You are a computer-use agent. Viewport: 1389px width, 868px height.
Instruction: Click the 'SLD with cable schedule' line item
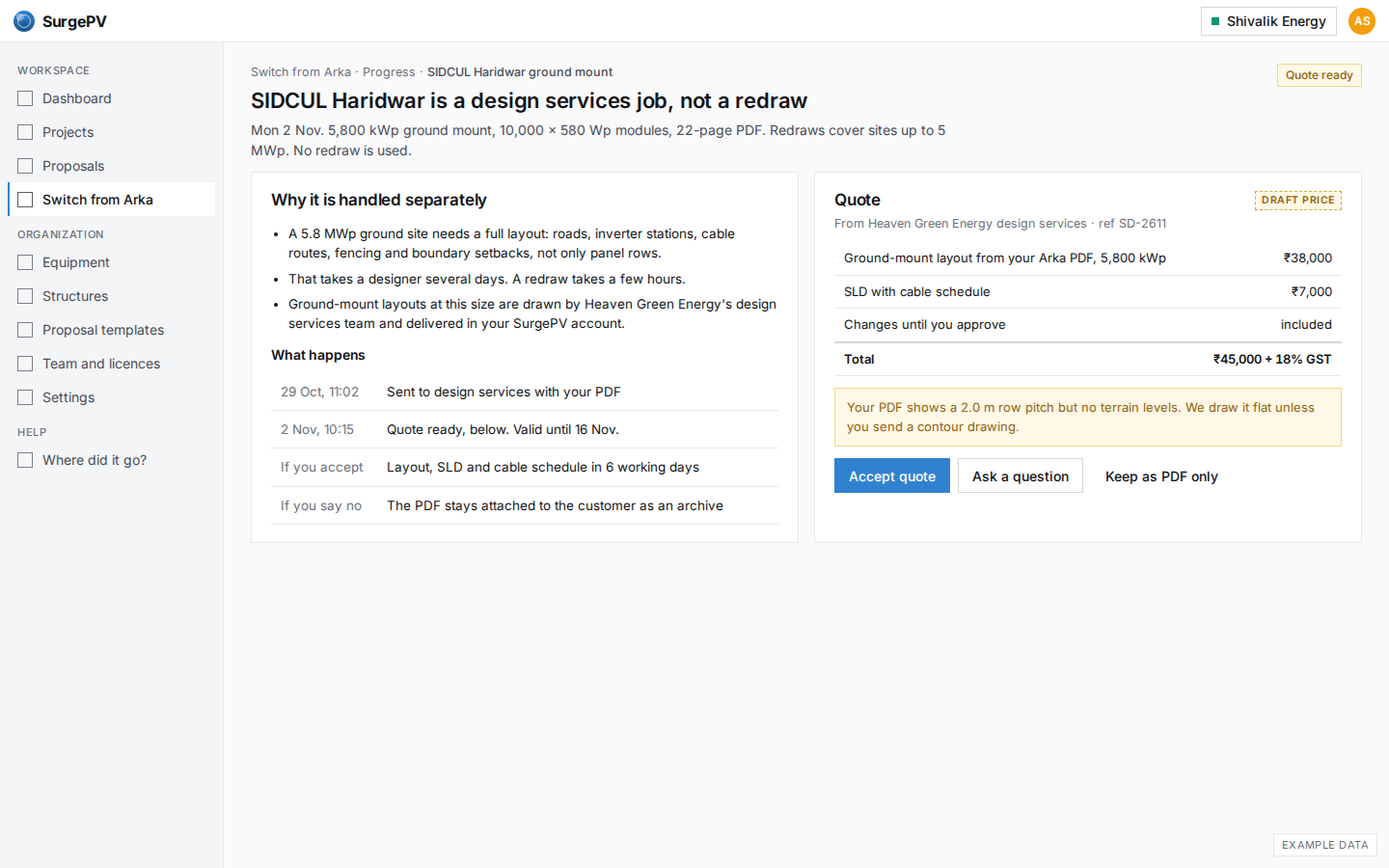(1088, 292)
